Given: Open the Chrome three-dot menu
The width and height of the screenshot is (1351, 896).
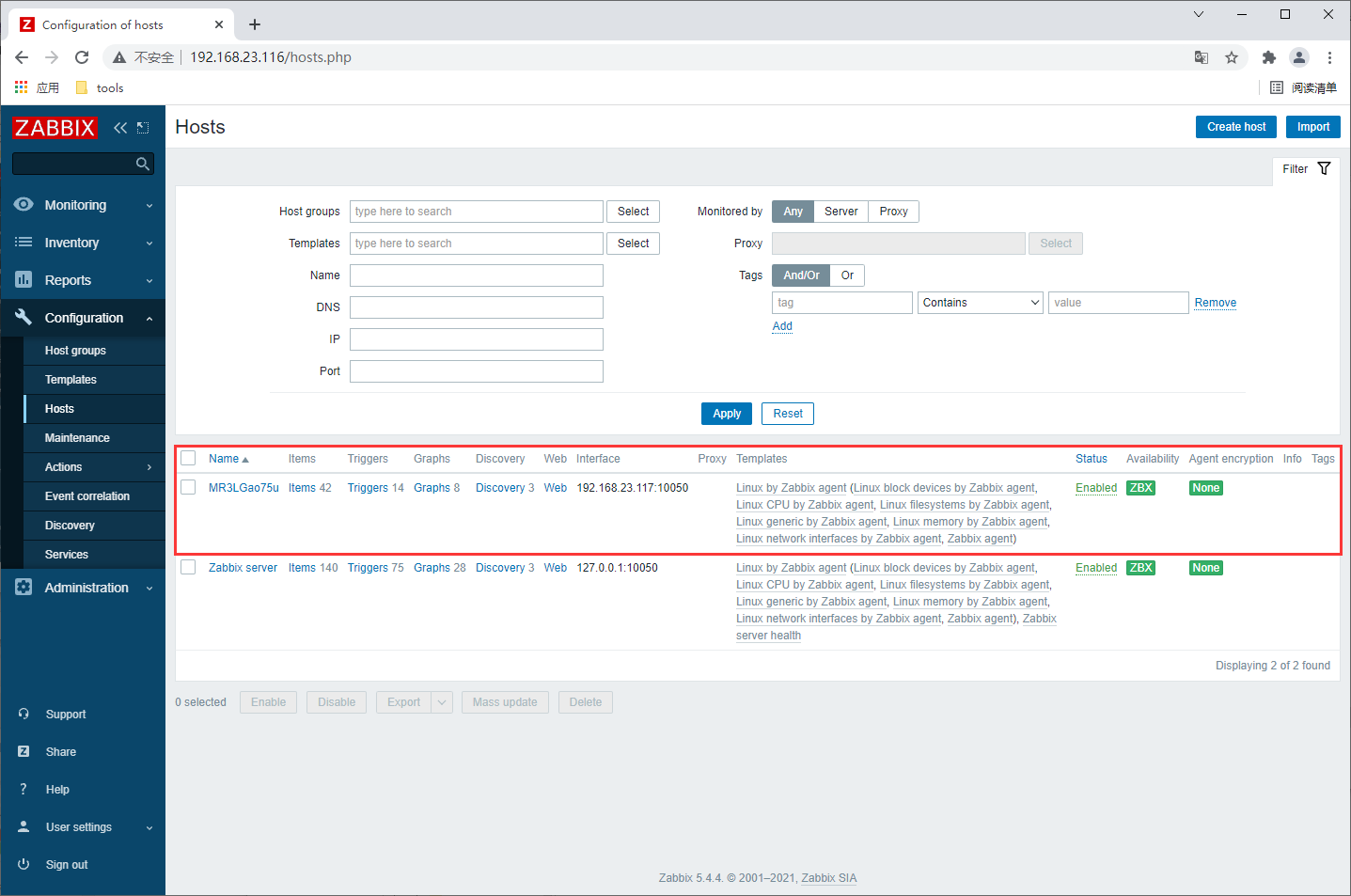Looking at the screenshot, I should click(1329, 57).
